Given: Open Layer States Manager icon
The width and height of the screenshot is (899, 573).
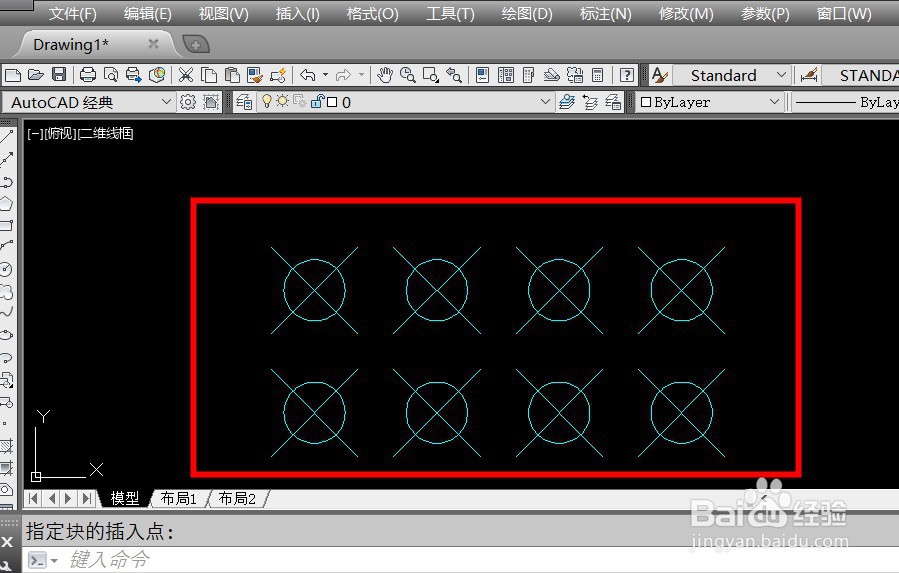Looking at the screenshot, I should point(613,102).
